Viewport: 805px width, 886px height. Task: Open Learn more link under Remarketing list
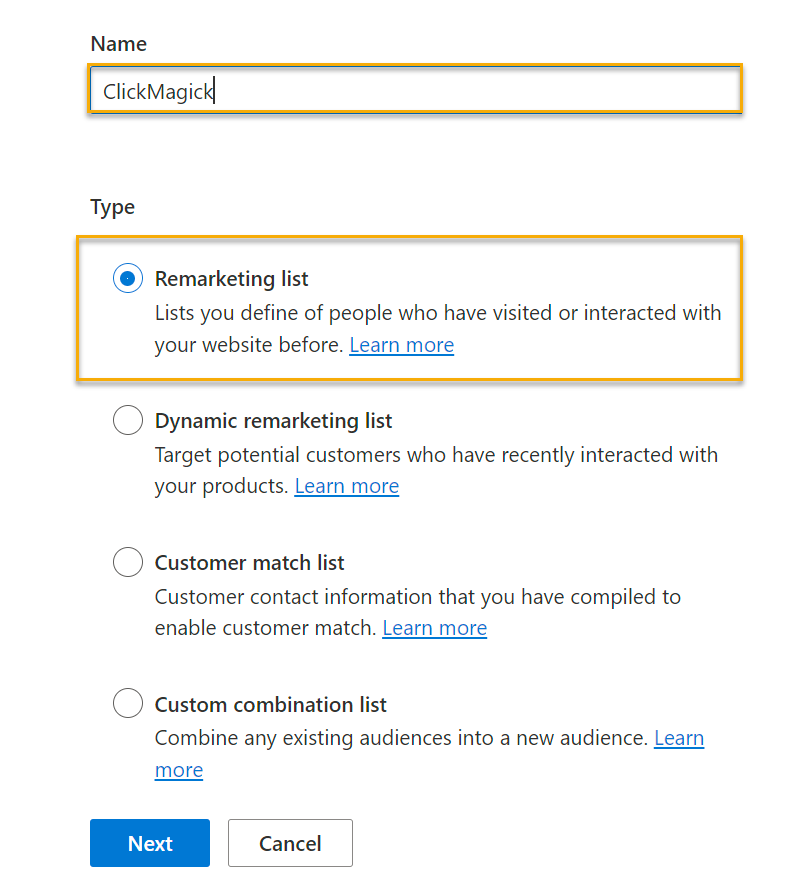coord(401,345)
